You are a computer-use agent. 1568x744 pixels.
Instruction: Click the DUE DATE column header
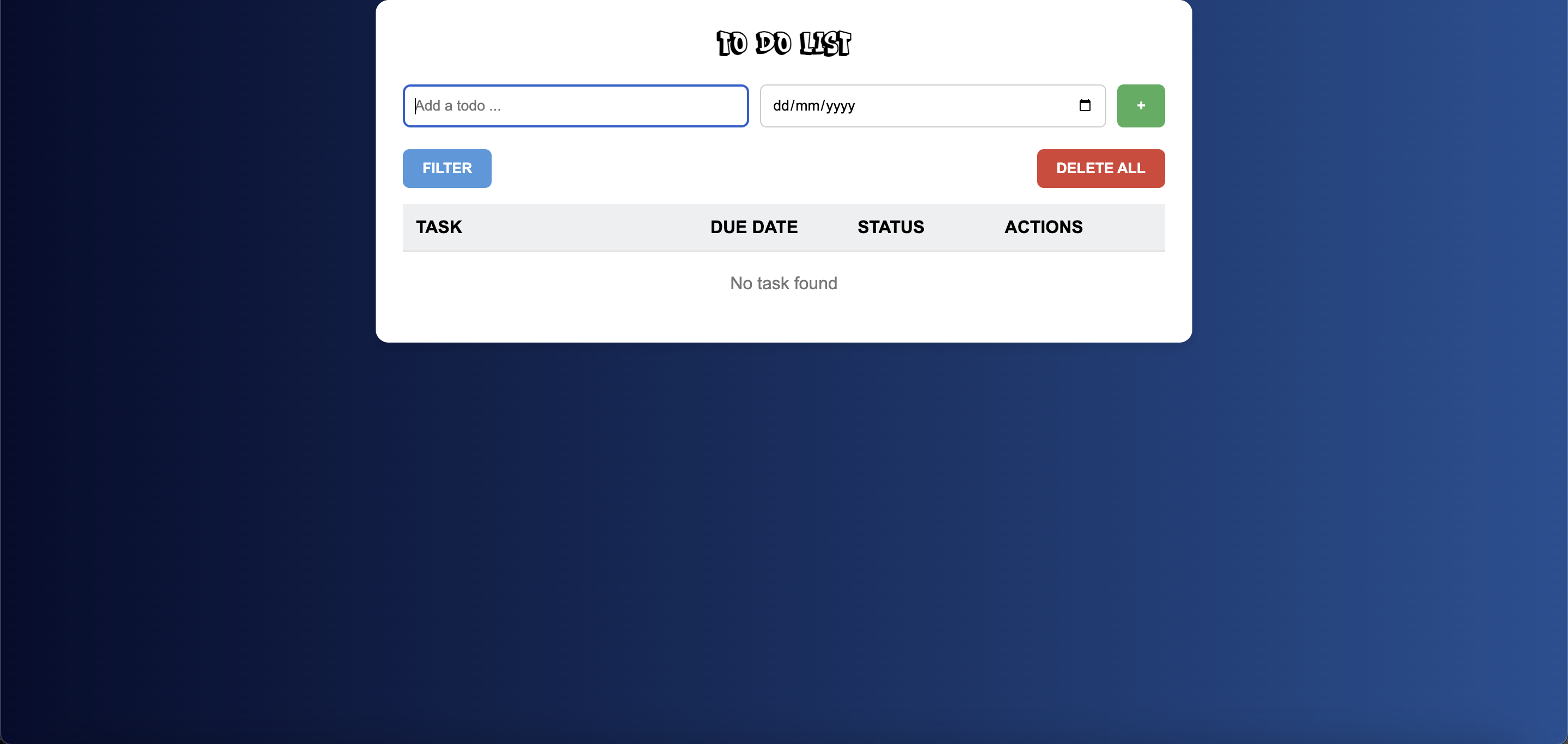754,227
